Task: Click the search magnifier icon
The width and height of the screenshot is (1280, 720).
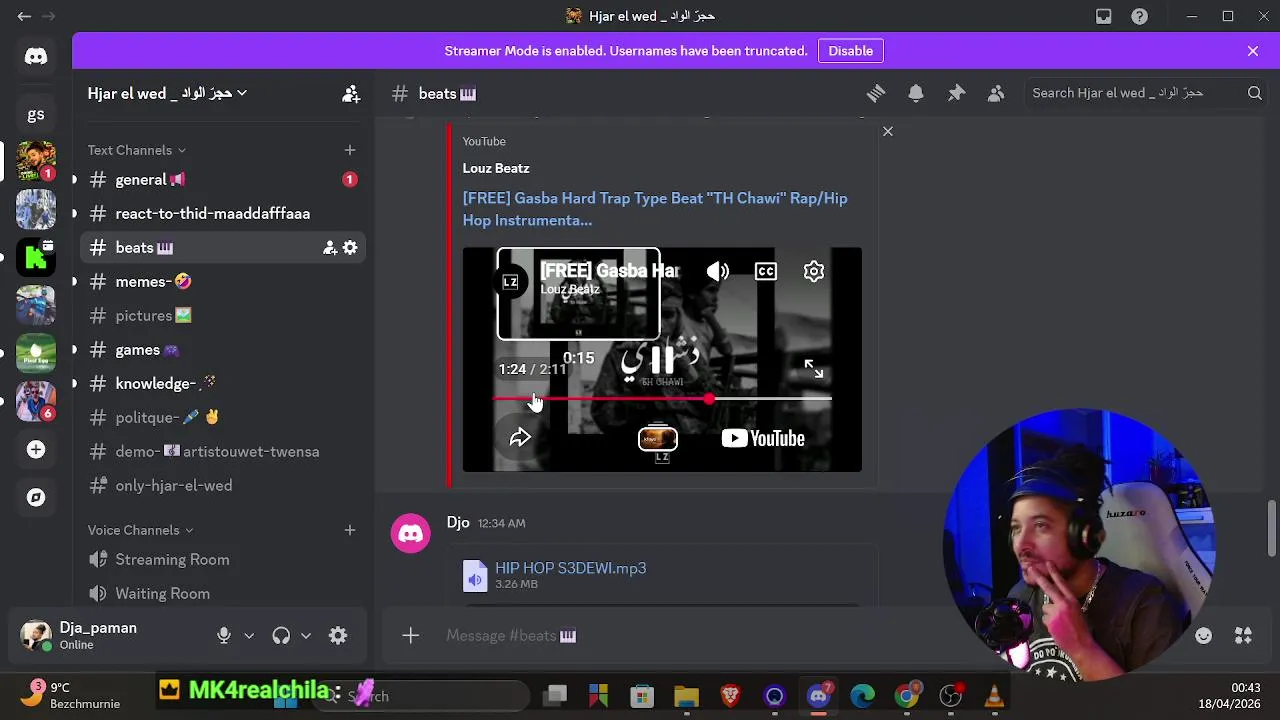Action: tap(1255, 93)
